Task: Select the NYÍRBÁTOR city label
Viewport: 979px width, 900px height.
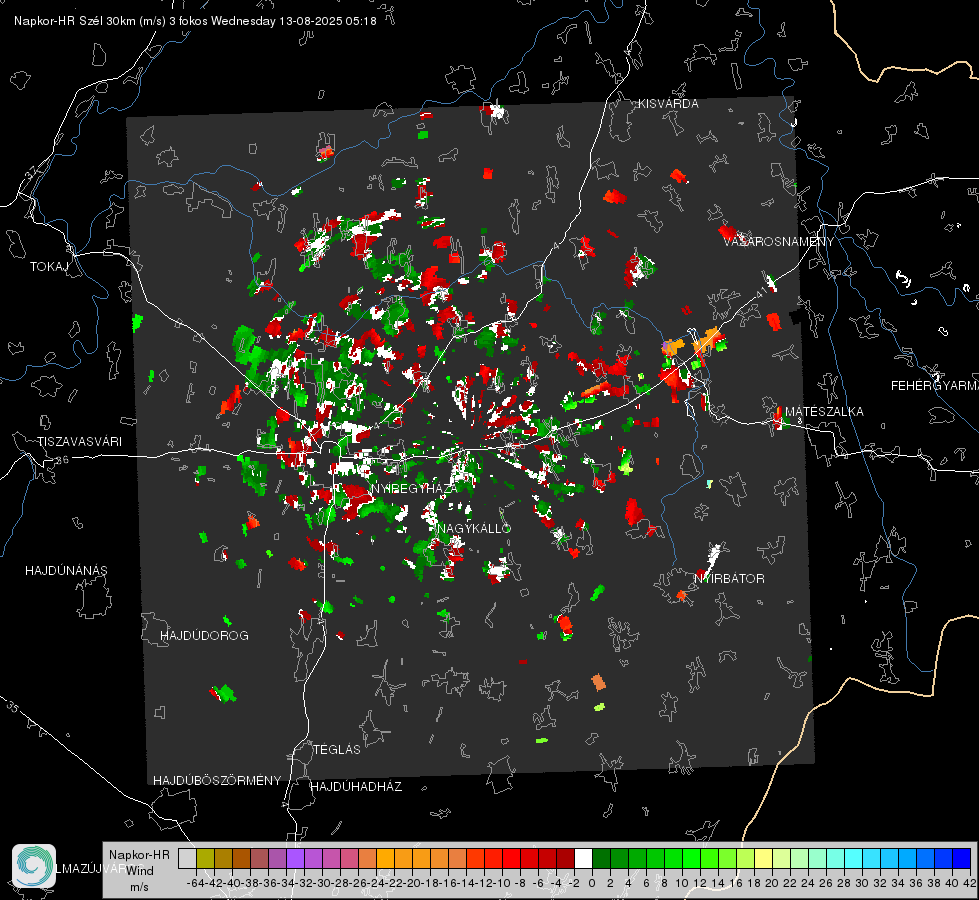Action: click(x=729, y=579)
